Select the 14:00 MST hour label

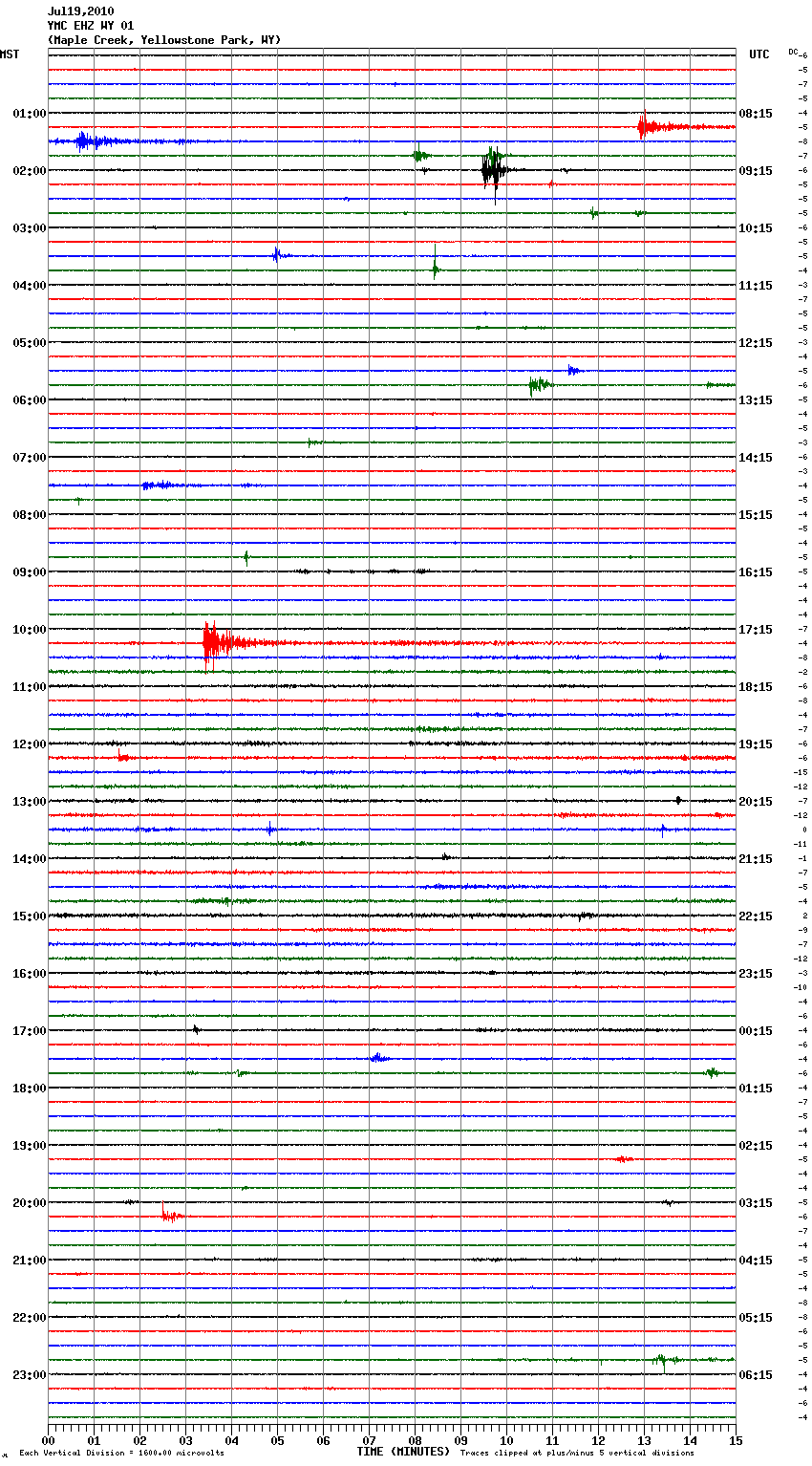tap(29, 858)
